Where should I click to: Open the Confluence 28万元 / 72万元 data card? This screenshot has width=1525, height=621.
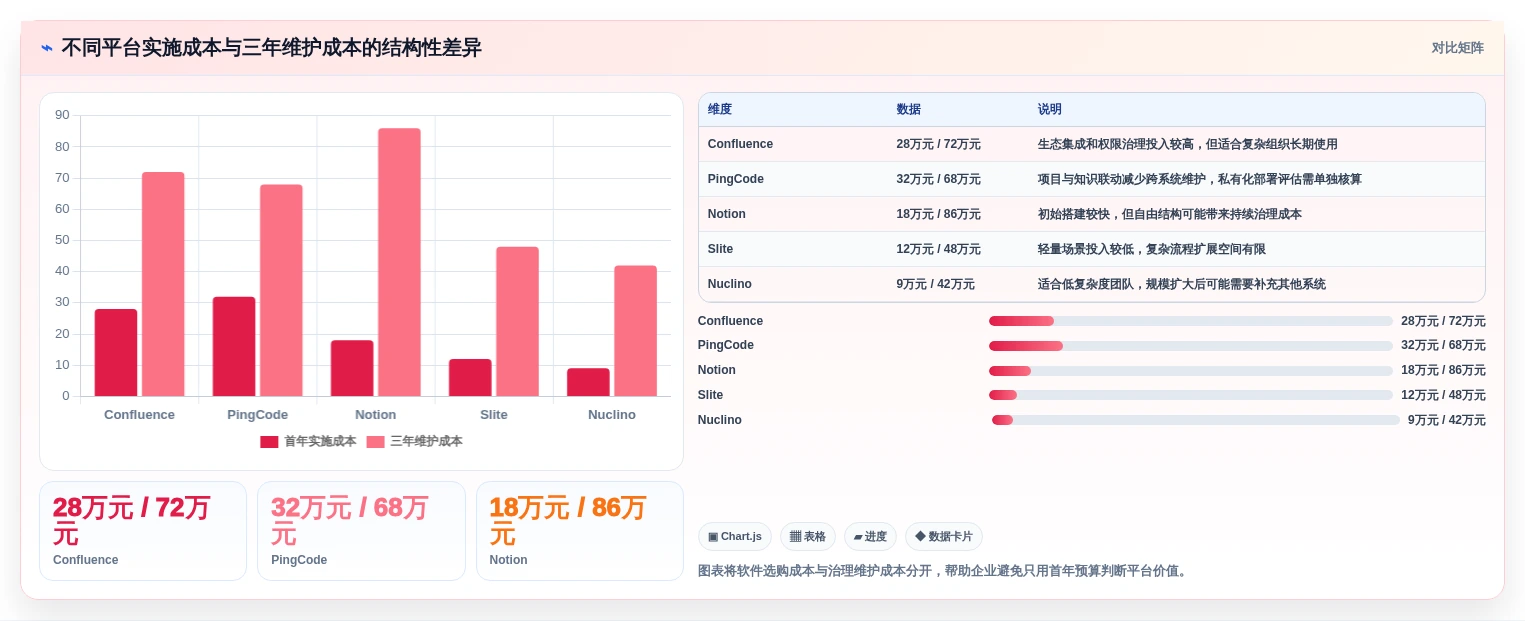tap(143, 531)
